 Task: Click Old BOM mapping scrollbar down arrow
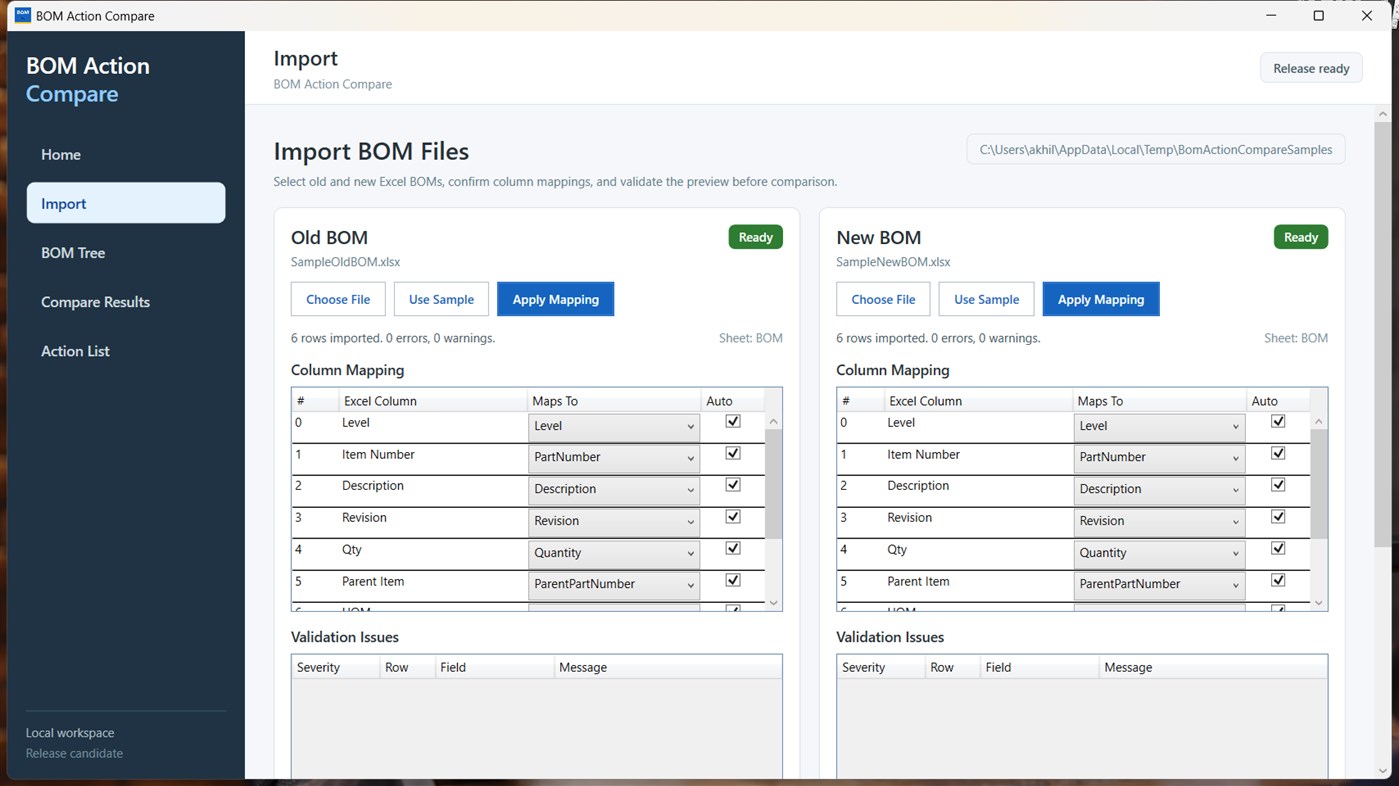773,603
